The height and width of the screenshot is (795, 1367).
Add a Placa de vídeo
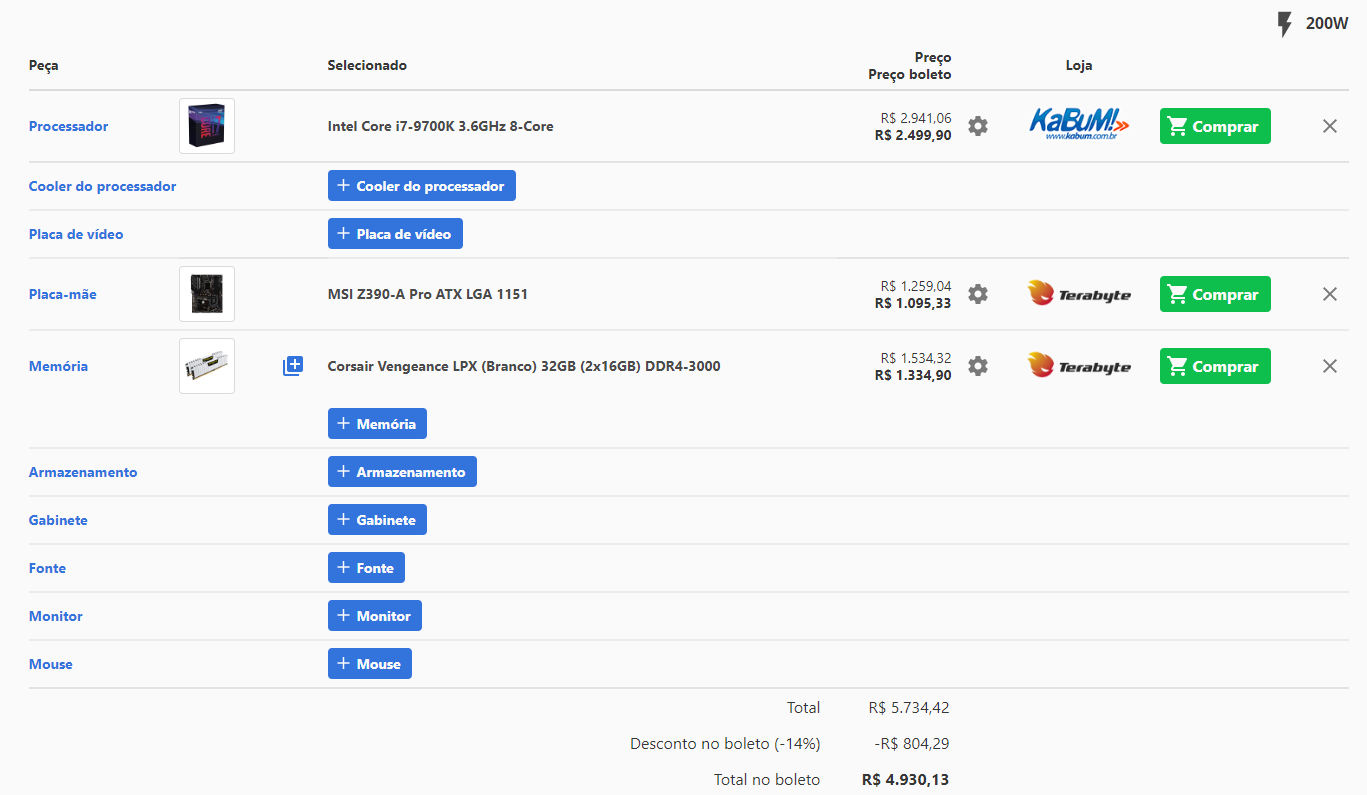click(395, 234)
